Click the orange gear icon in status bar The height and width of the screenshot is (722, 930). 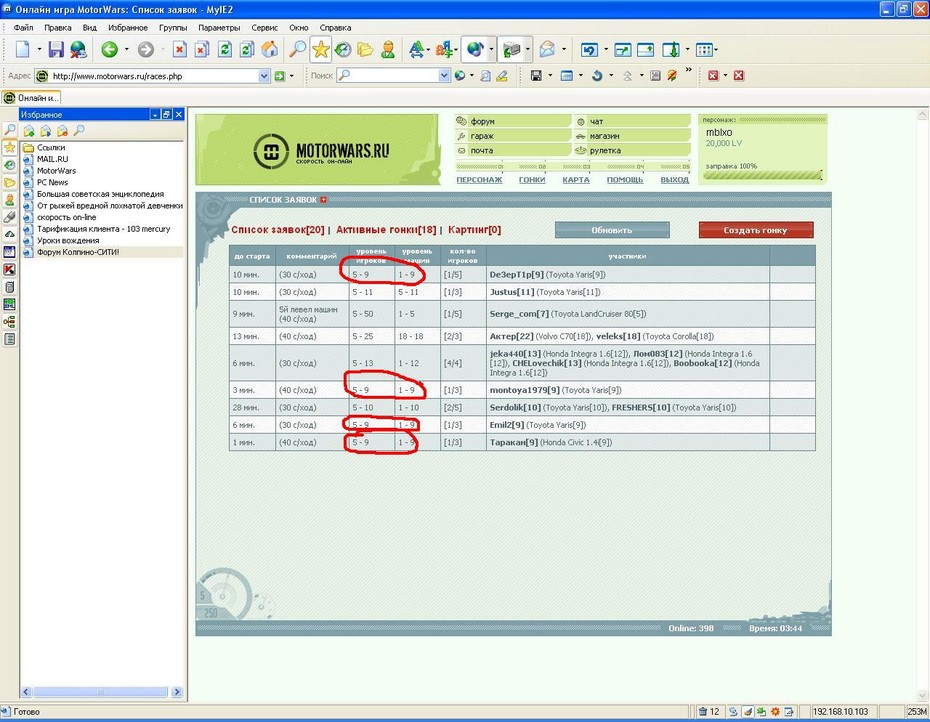[x=775, y=711]
